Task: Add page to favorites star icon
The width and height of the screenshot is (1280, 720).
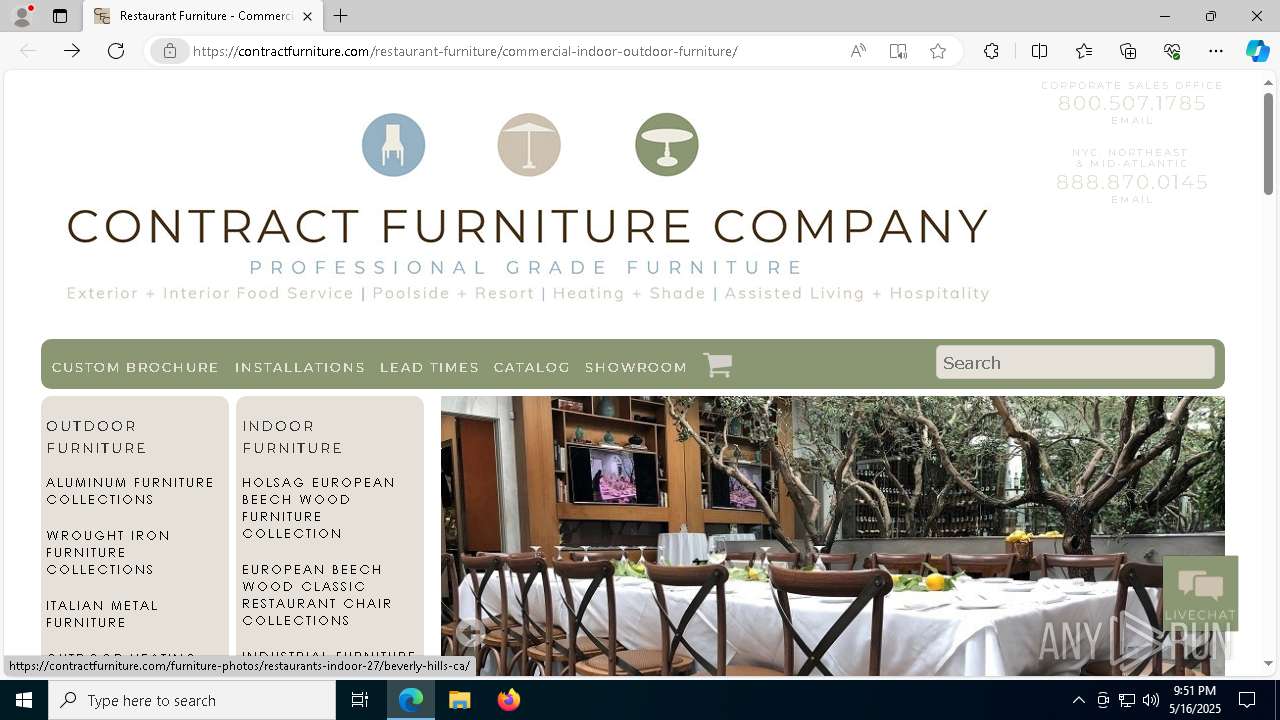Action: 938,51
